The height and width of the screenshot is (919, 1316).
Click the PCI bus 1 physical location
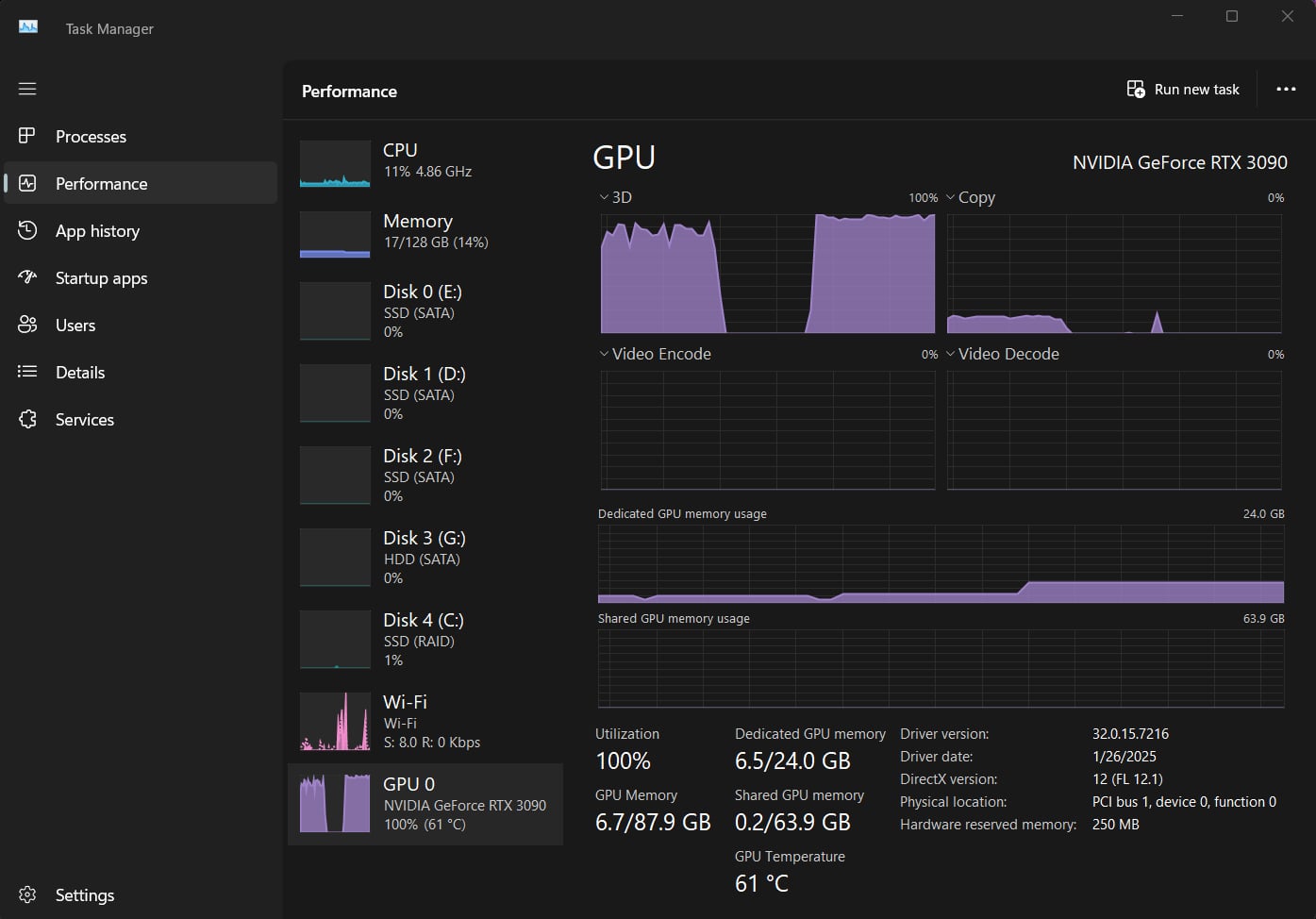[x=1184, y=801]
